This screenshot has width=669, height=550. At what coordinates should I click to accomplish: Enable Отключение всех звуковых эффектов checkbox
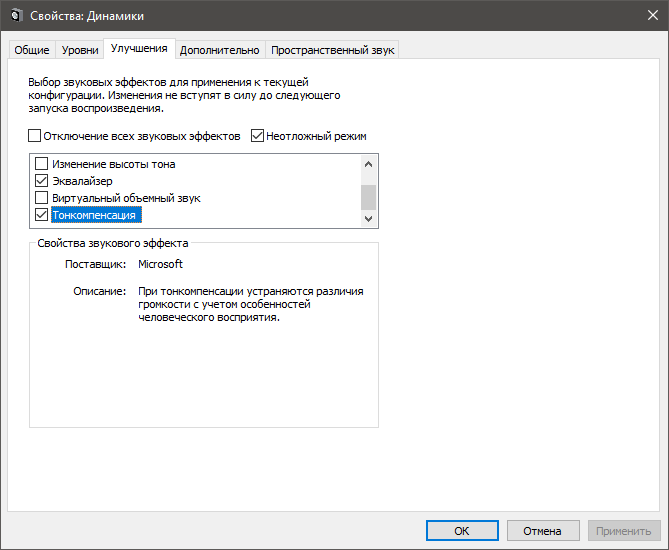pyautogui.click(x=35, y=136)
